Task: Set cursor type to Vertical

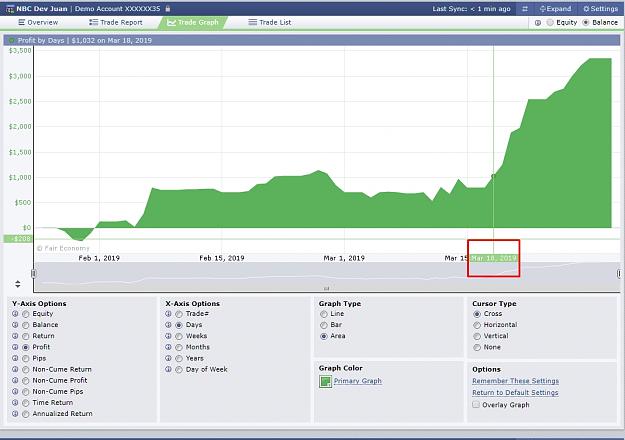Action: point(477,336)
